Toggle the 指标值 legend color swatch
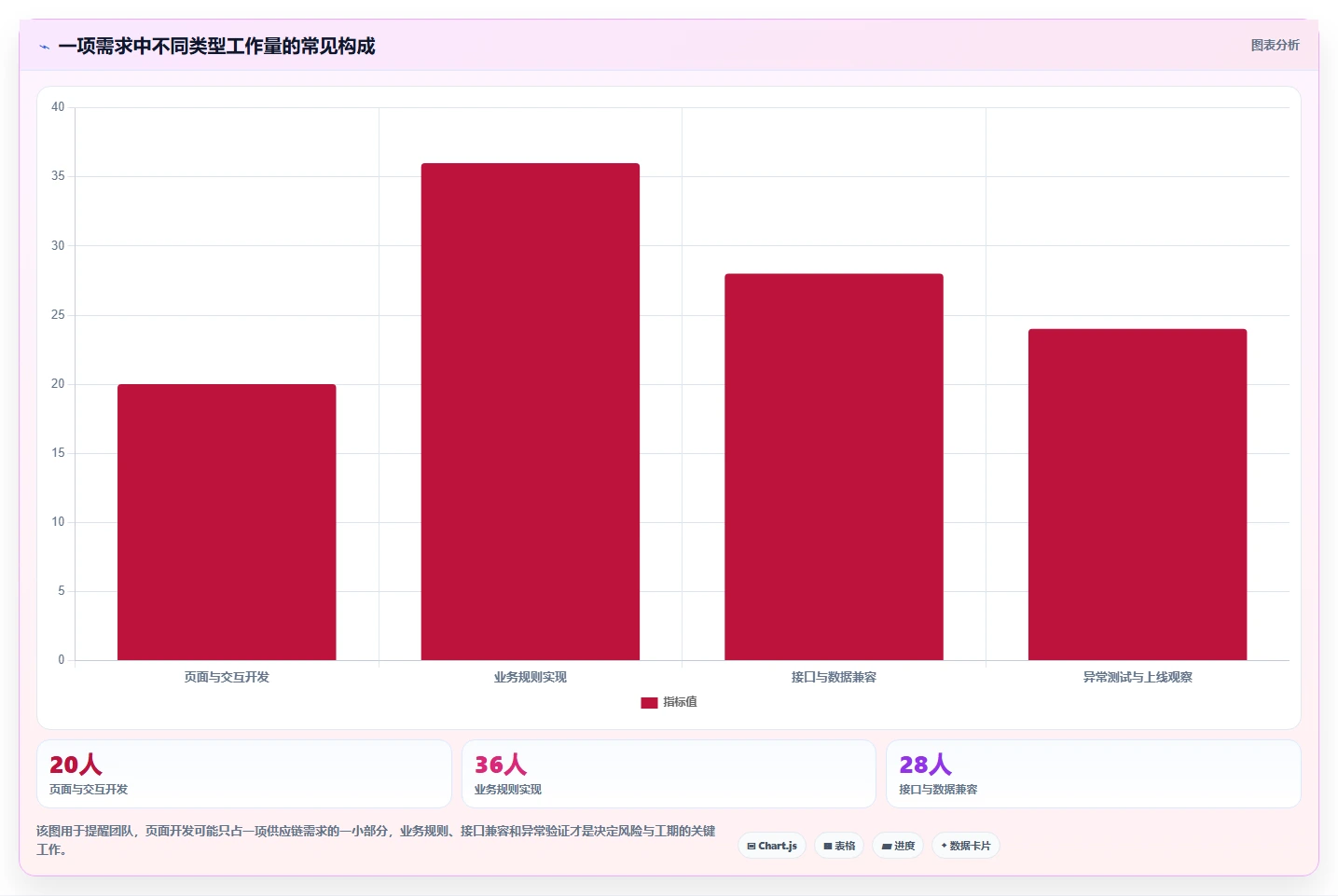This screenshot has width=1338, height=896. pos(649,702)
